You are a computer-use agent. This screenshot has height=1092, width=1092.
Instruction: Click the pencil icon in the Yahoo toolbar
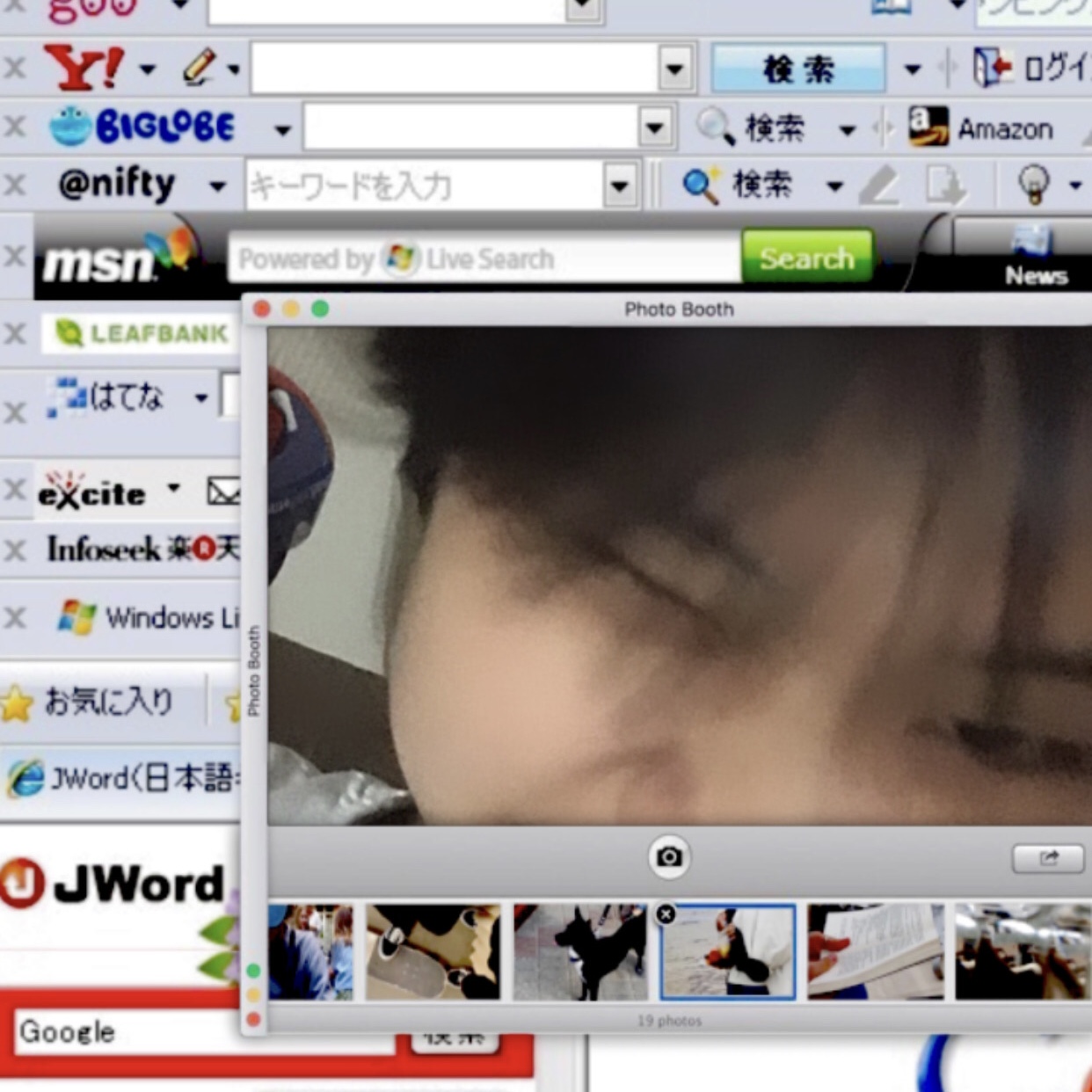(x=199, y=68)
